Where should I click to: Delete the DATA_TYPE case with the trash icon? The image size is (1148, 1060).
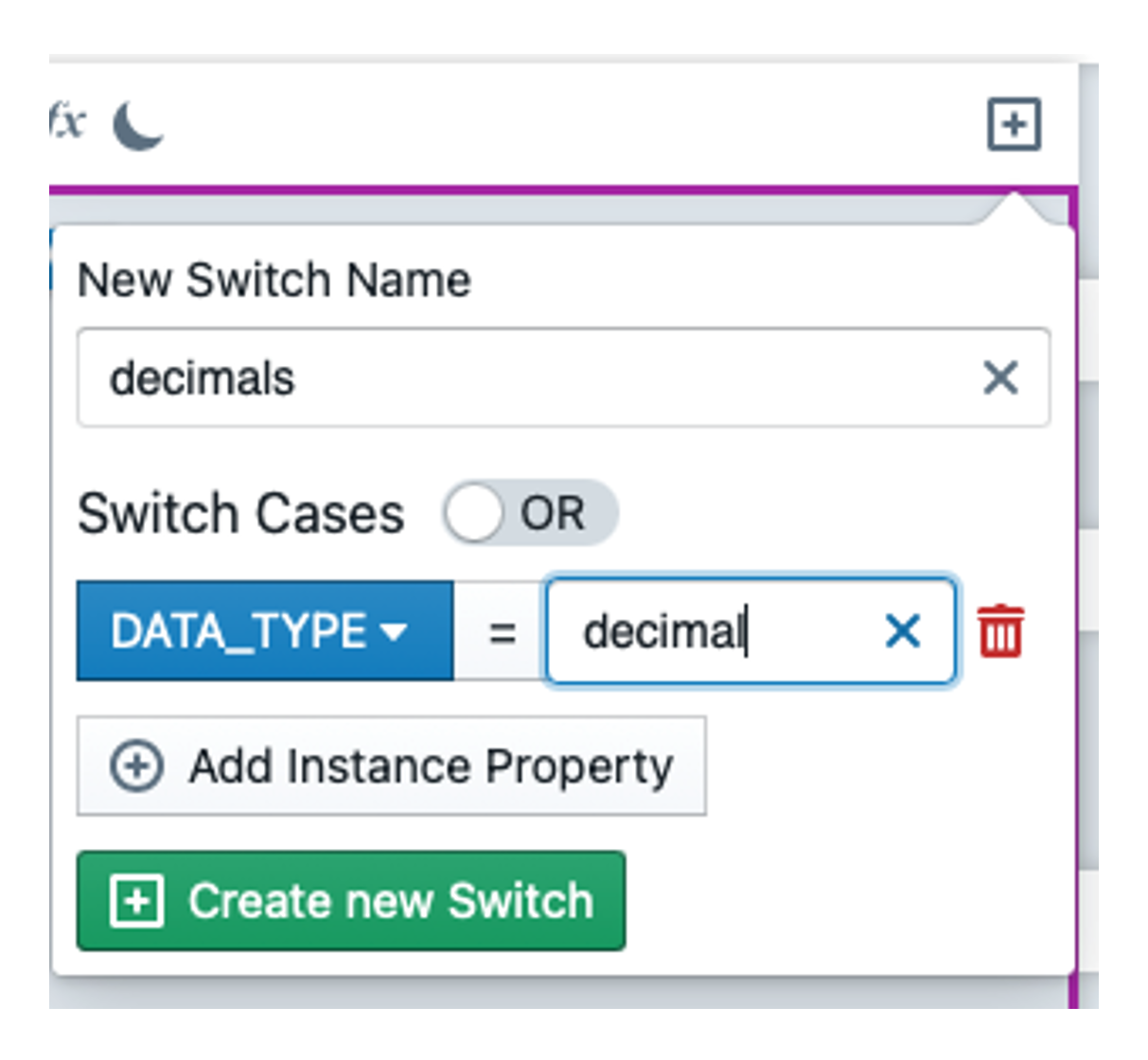pos(1000,631)
